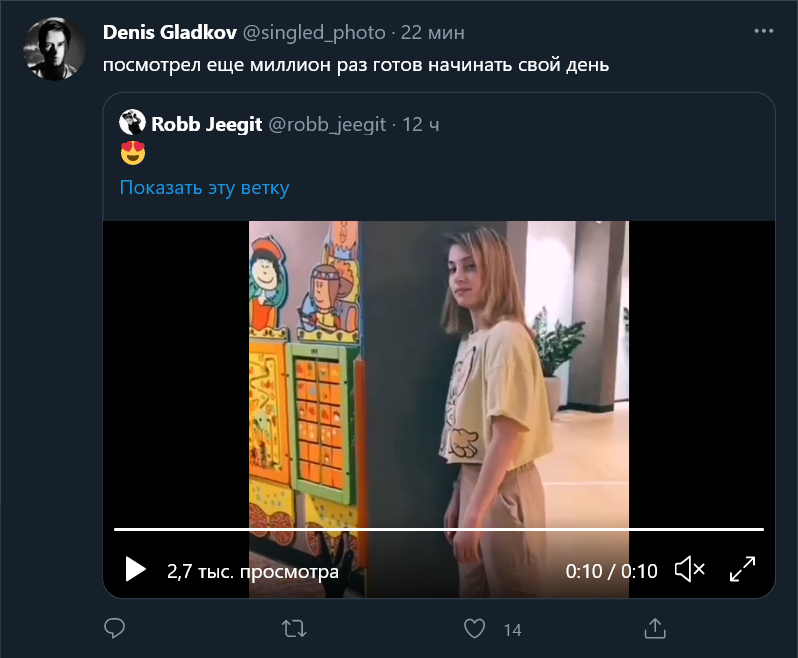Image resolution: width=798 pixels, height=658 pixels.
Task: Click the Robb Jeegit display name
Action: coord(206,124)
